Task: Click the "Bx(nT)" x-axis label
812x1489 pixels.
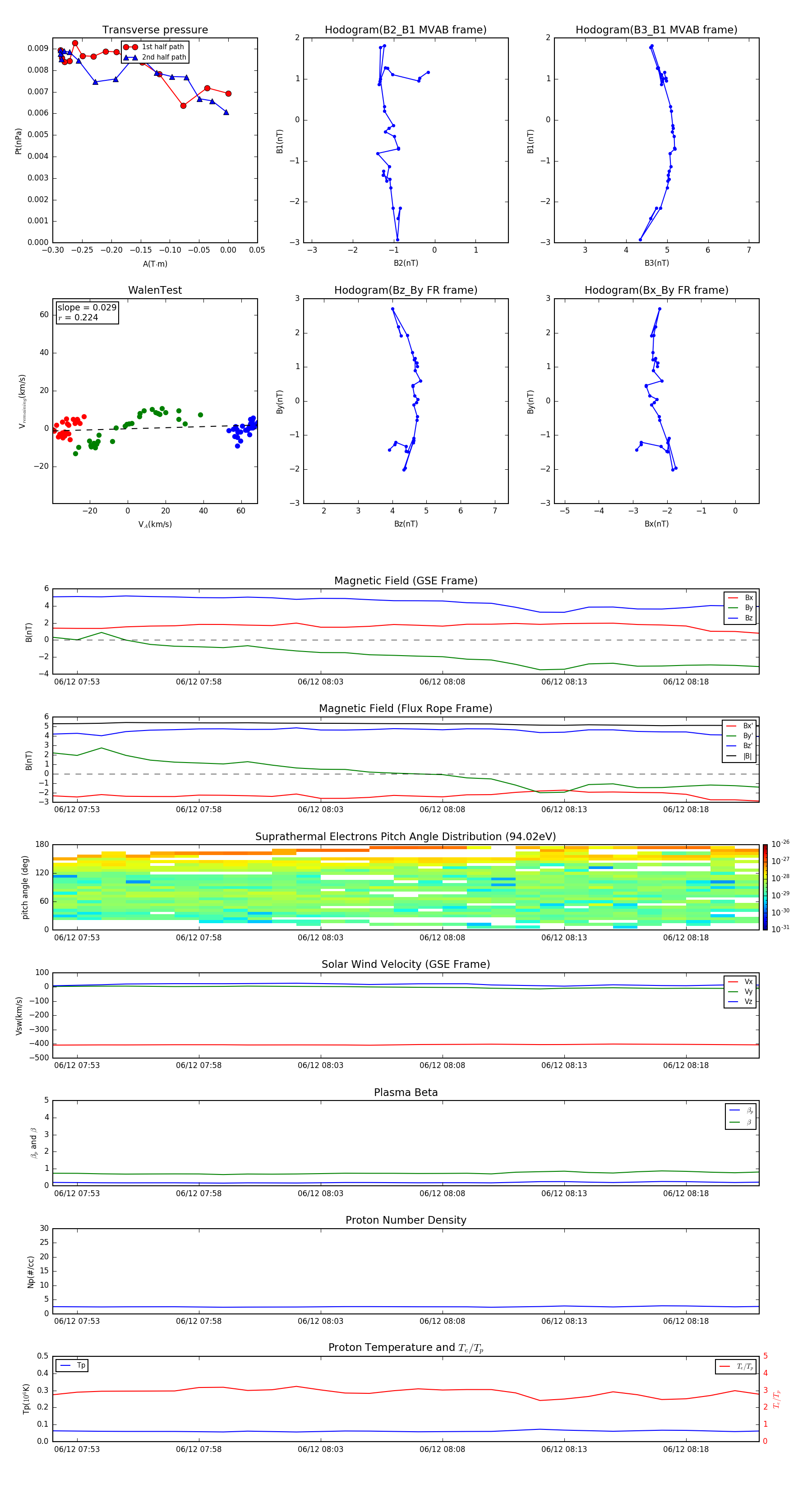Action: [x=656, y=524]
